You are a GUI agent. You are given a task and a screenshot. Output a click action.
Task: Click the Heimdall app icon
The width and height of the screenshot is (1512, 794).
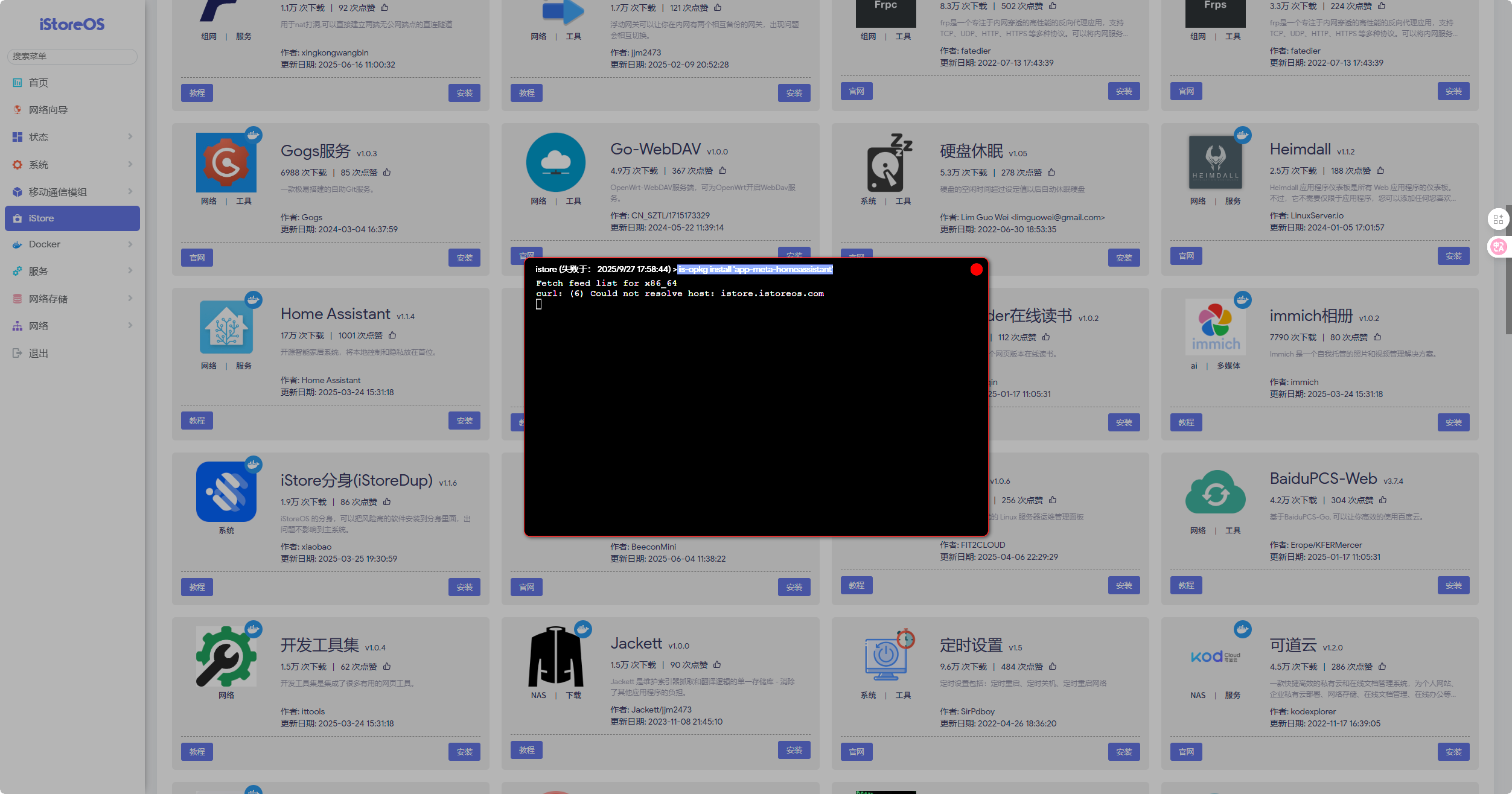coord(1215,162)
